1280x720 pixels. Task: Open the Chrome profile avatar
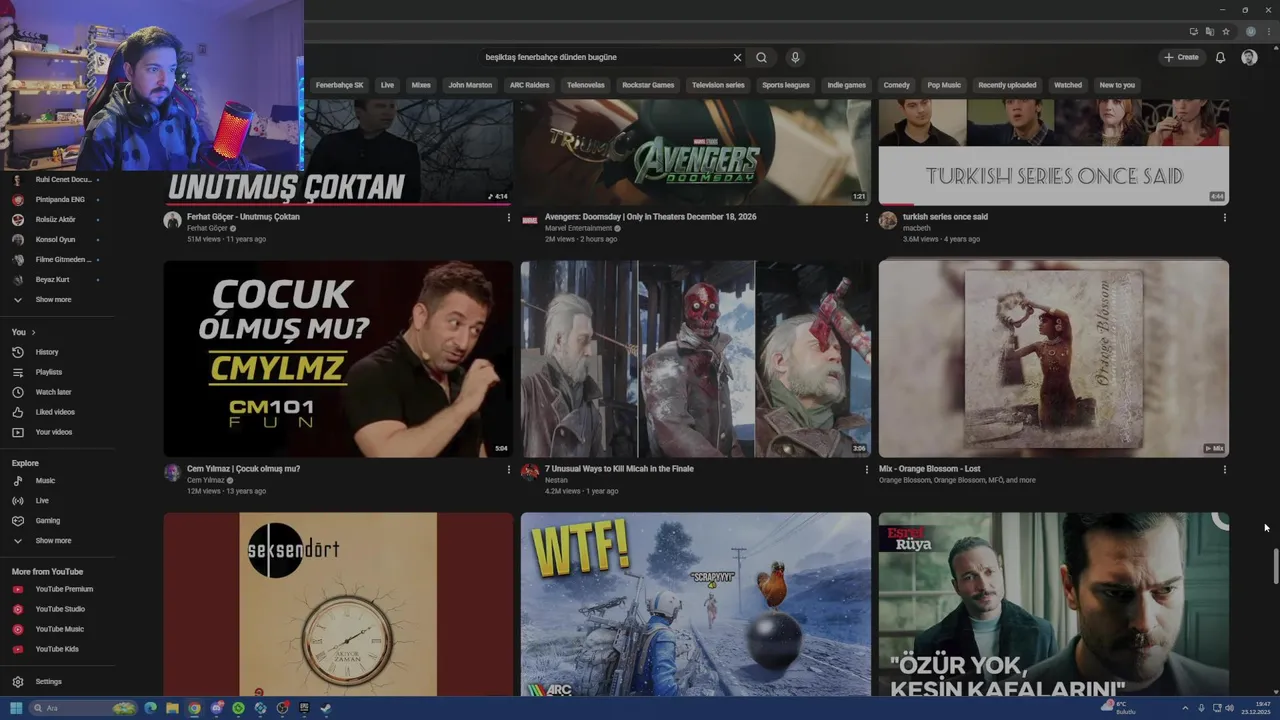coord(1250,32)
